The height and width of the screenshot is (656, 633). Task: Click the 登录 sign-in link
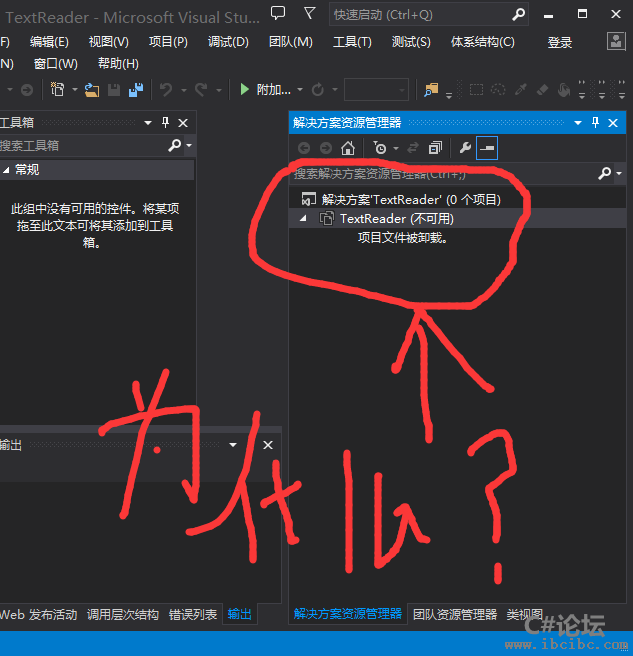(x=559, y=43)
